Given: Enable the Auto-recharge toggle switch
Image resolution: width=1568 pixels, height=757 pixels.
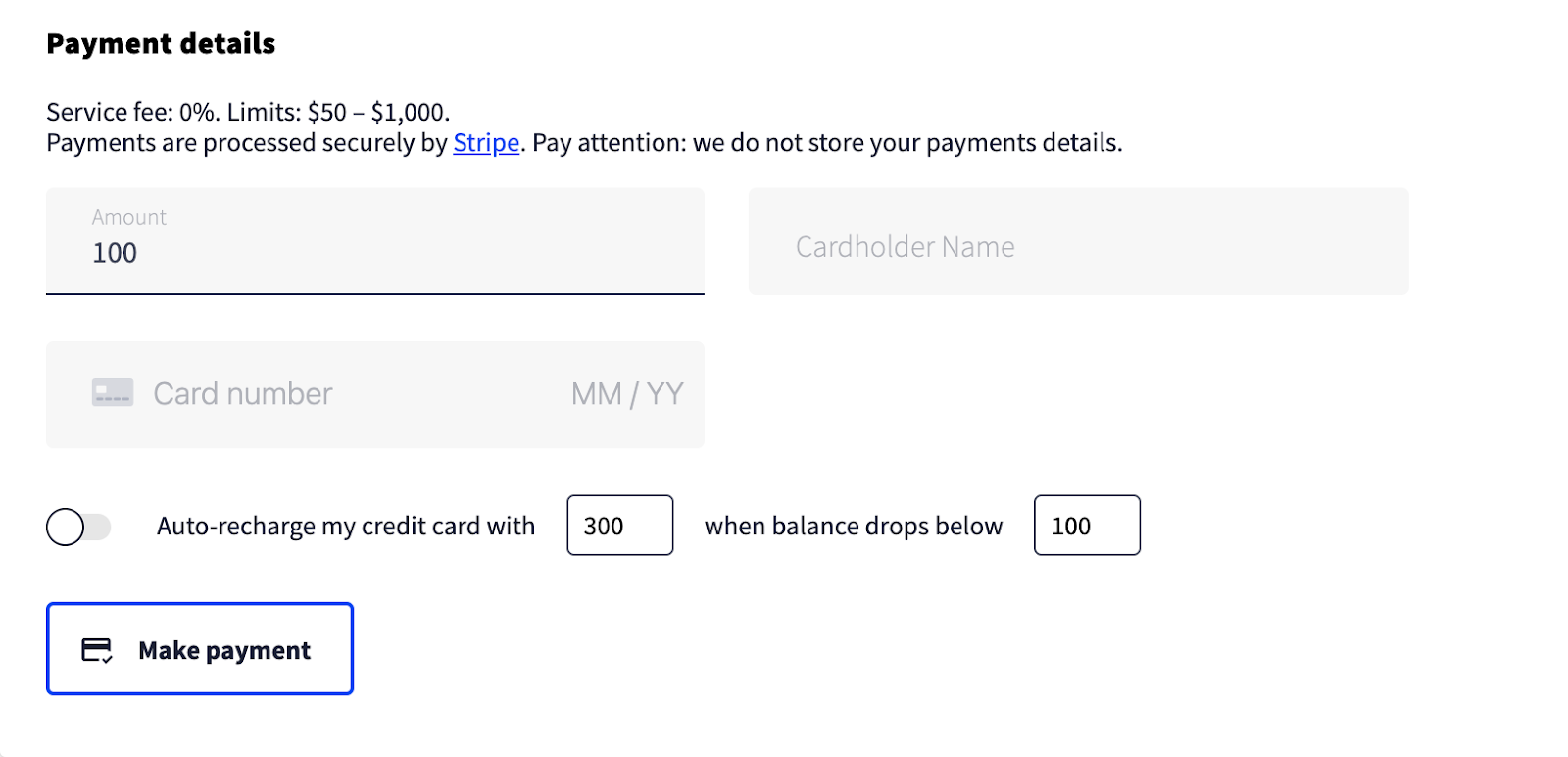Looking at the screenshot, I should (x=78, y=527).
